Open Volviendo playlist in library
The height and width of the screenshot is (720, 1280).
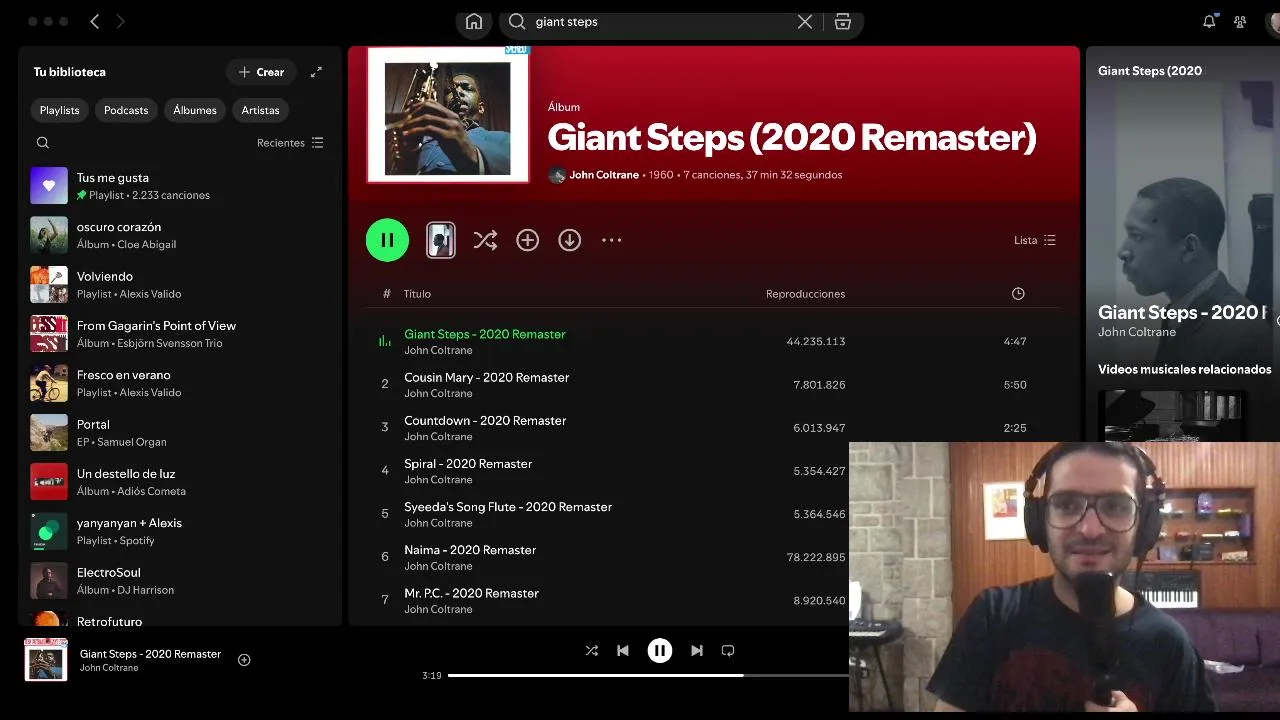pyautogui.click(x=180, y=284)
